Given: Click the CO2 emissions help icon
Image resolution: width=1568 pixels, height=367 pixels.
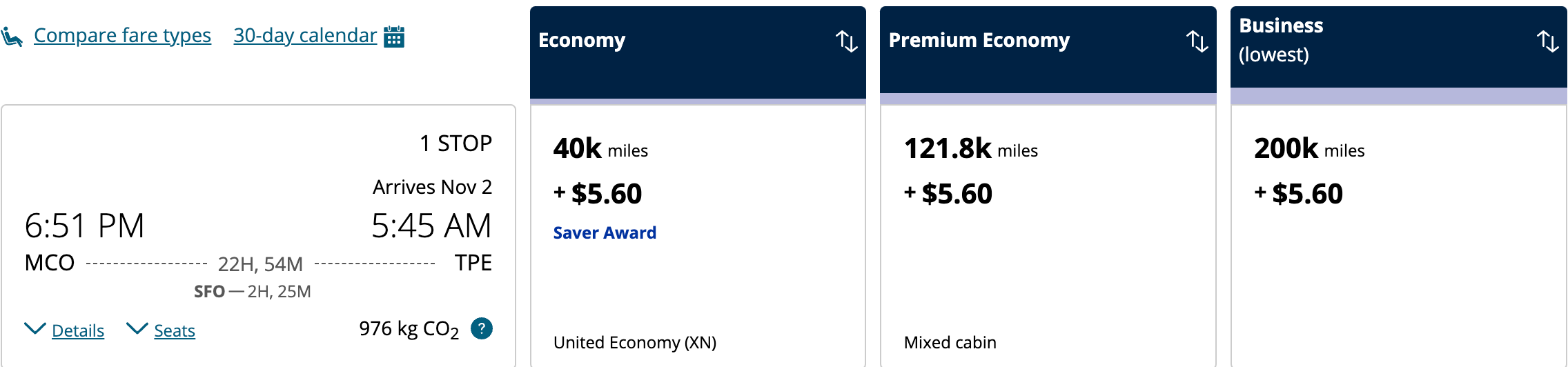Looking at the screenshot, I should [482, 328].
